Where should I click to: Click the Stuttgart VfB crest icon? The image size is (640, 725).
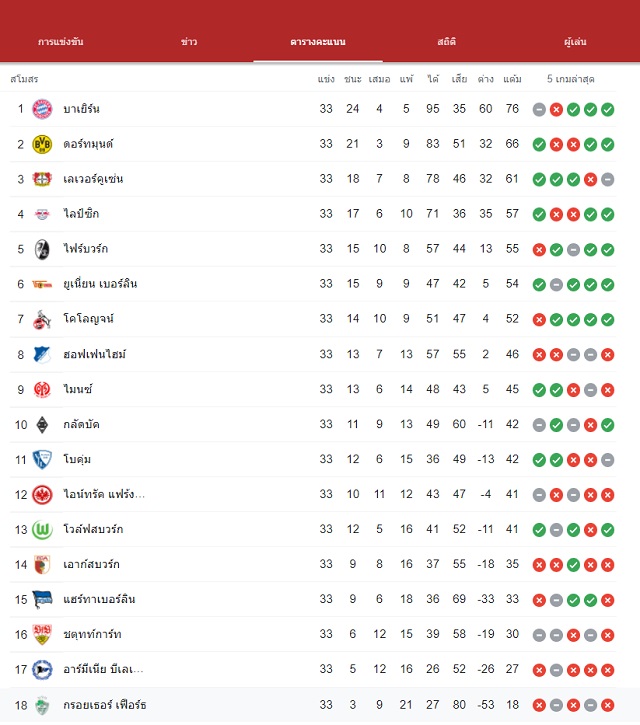[x=42, y=635]
